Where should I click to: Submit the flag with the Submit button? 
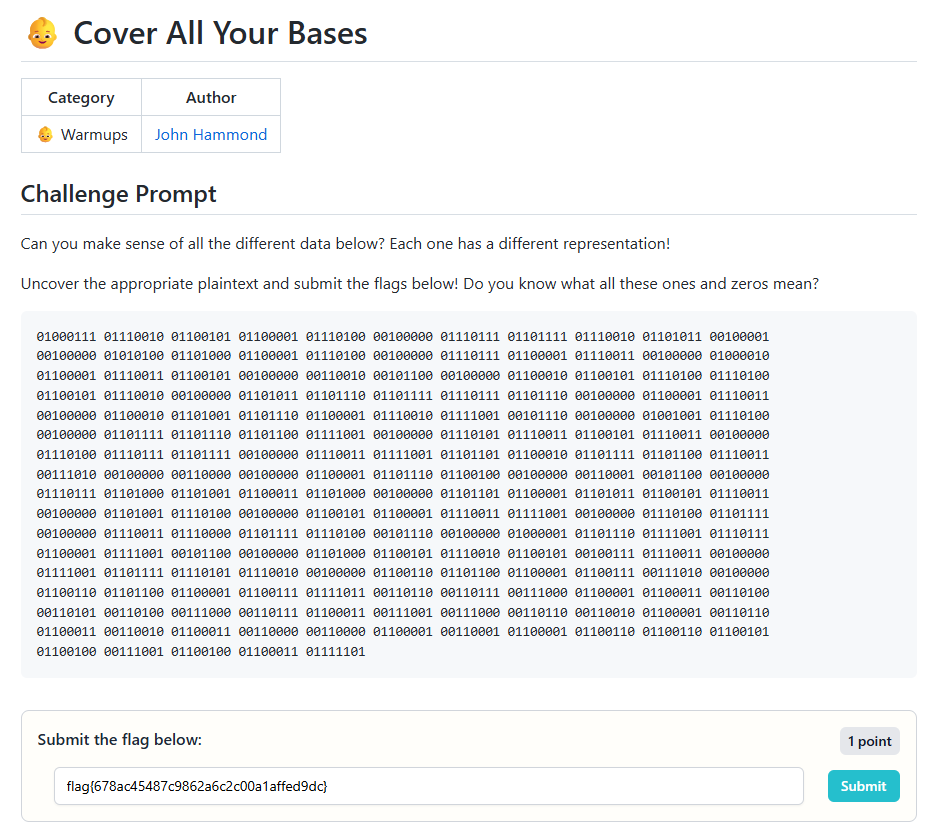863,786
